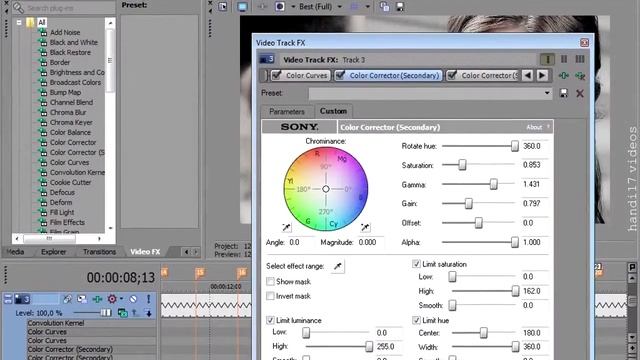The image size is (640, 360).
Task: Click the Saturation slider handle
Action: 462,165
